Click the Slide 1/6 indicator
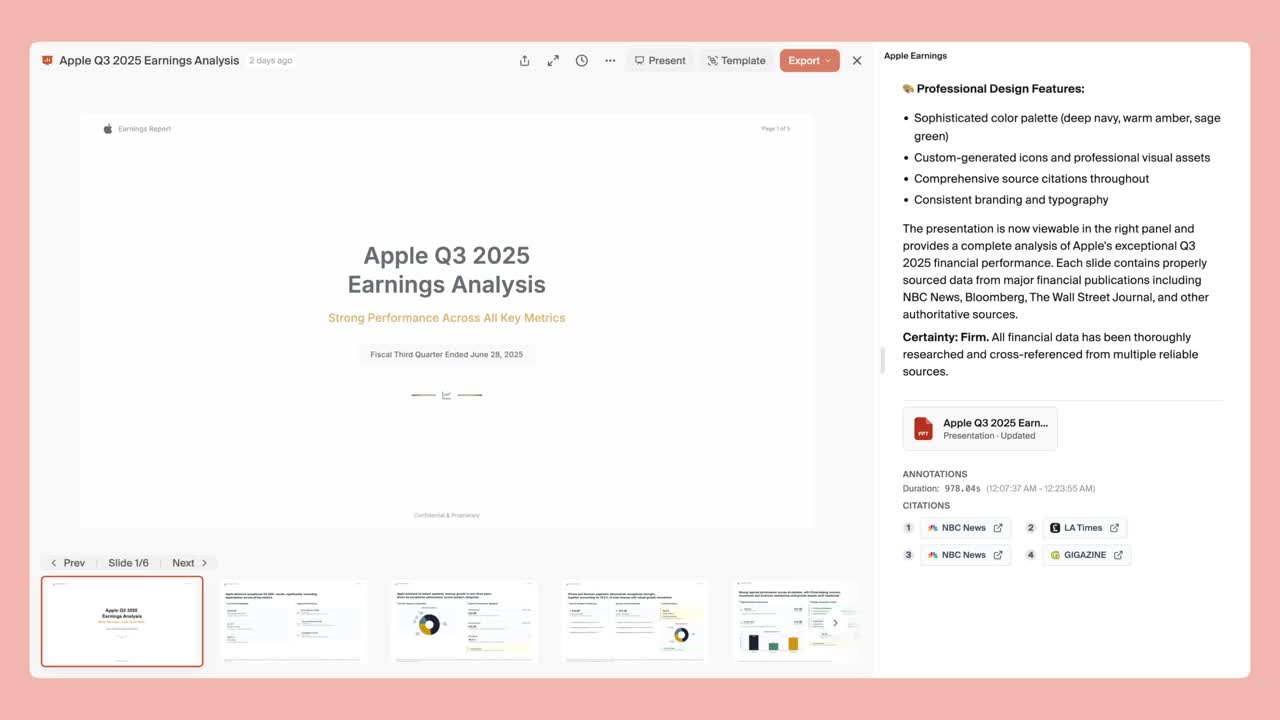 129,563
